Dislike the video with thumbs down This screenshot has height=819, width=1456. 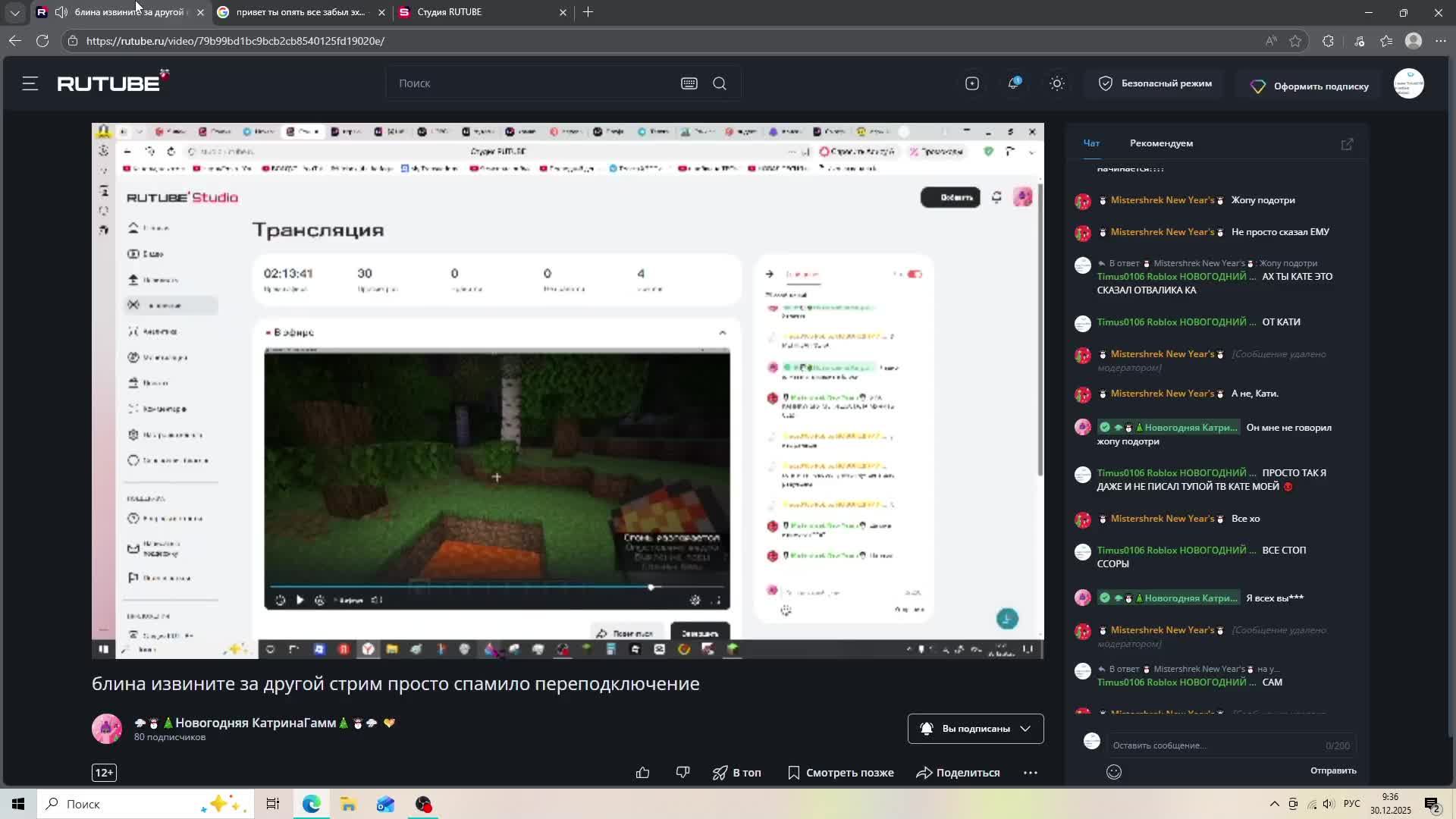click(x=682, y=773)
